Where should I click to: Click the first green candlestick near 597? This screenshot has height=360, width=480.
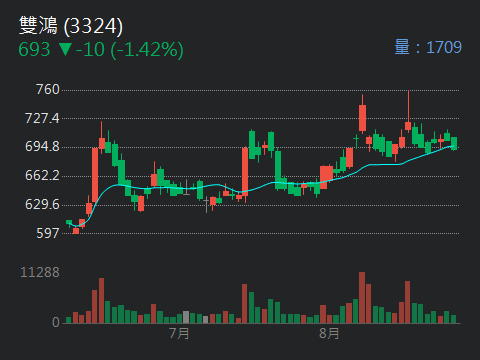[x=69, y=222]
